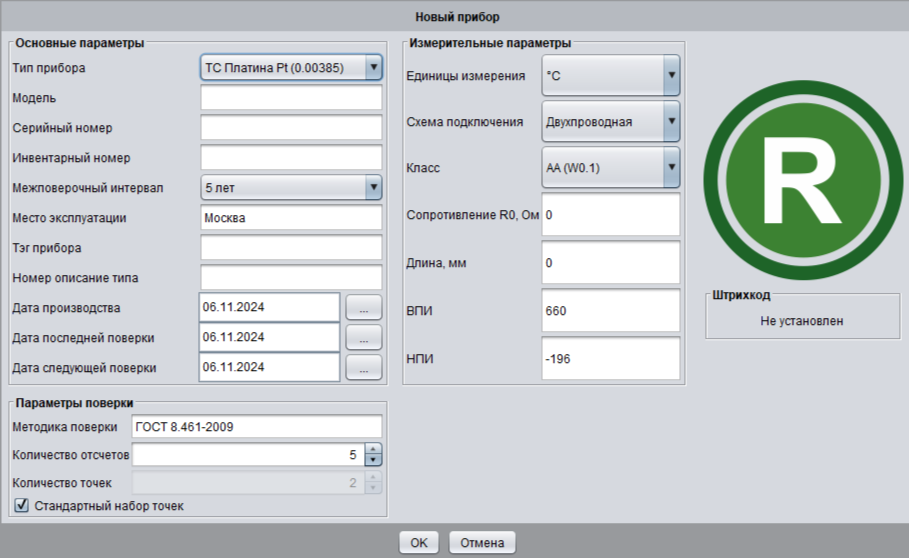This screenshot has height=558, width=909.
Task: Open date picker for Дата последней поверки
Action: click(364, 337)
